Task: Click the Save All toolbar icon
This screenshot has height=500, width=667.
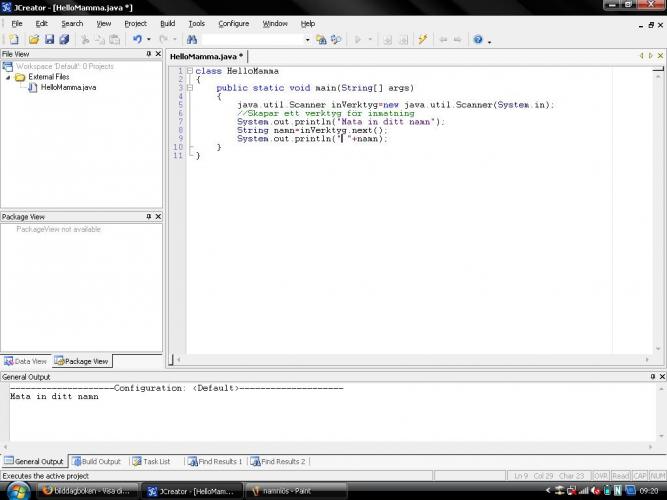Action: click(64, 40)
